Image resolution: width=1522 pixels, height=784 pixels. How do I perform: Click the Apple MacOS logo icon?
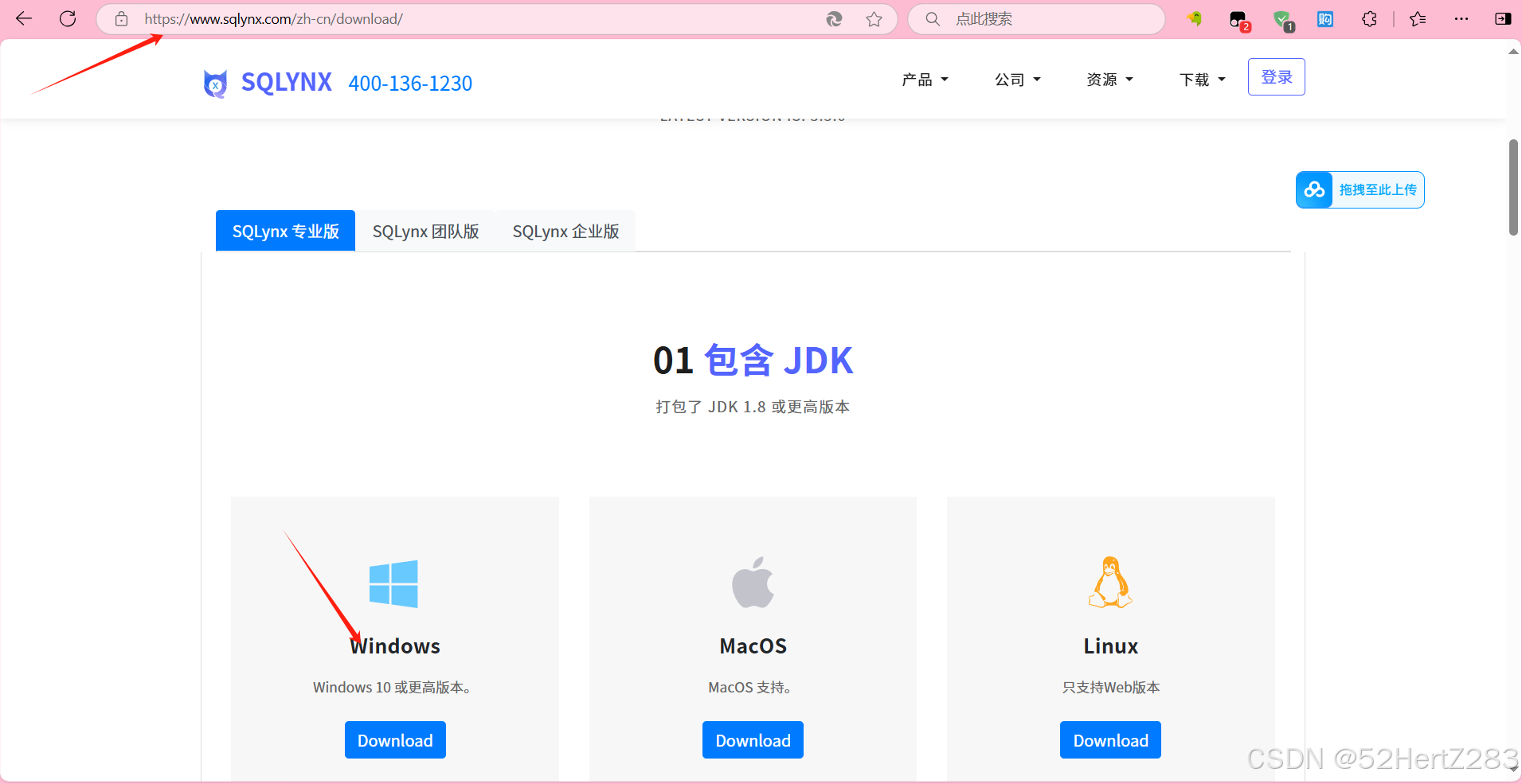pos(753,582)
